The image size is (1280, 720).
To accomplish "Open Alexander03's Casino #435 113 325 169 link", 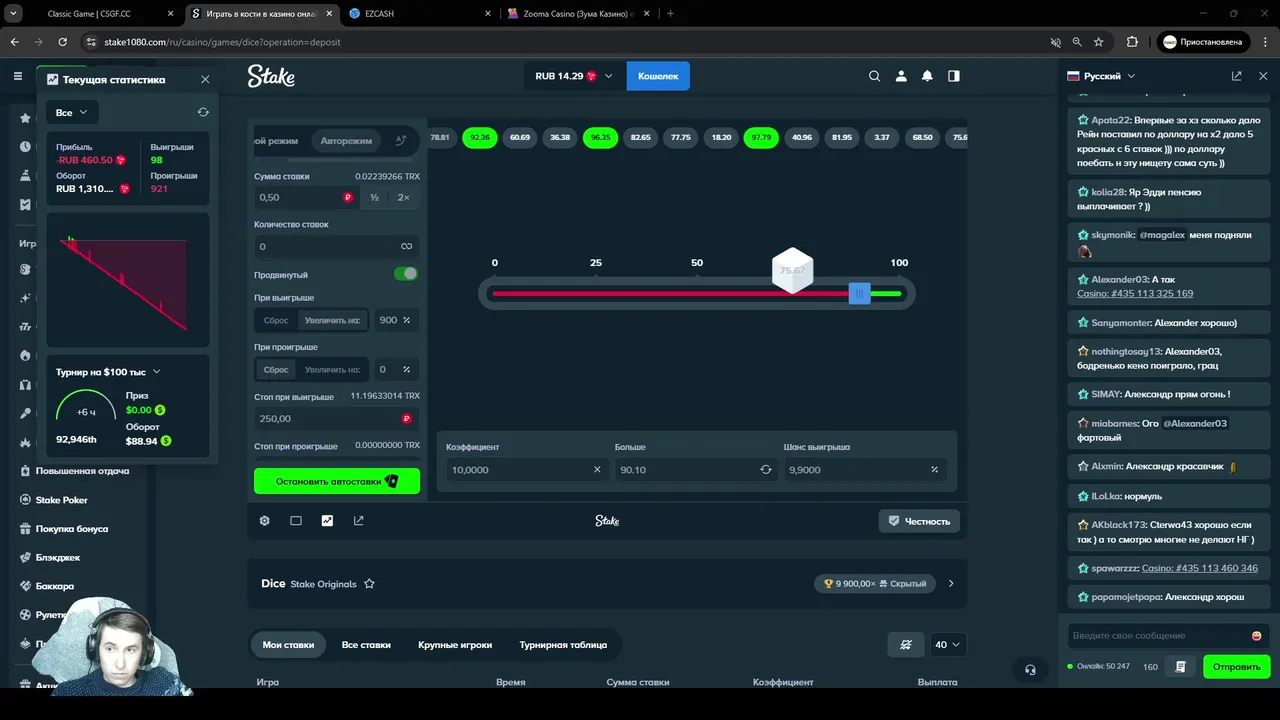I will tap(1135, 294).
